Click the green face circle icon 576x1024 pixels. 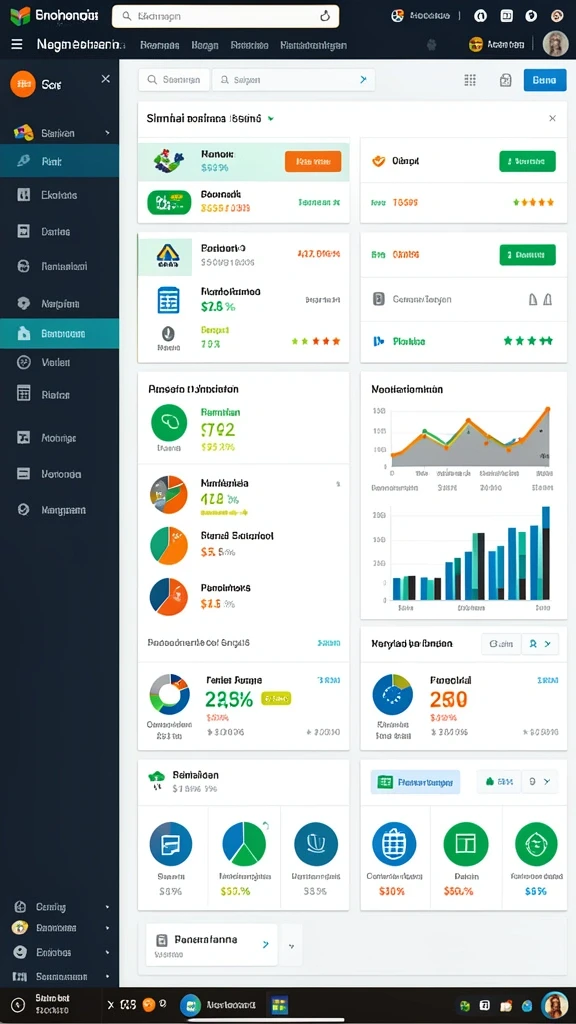[536, 844]
